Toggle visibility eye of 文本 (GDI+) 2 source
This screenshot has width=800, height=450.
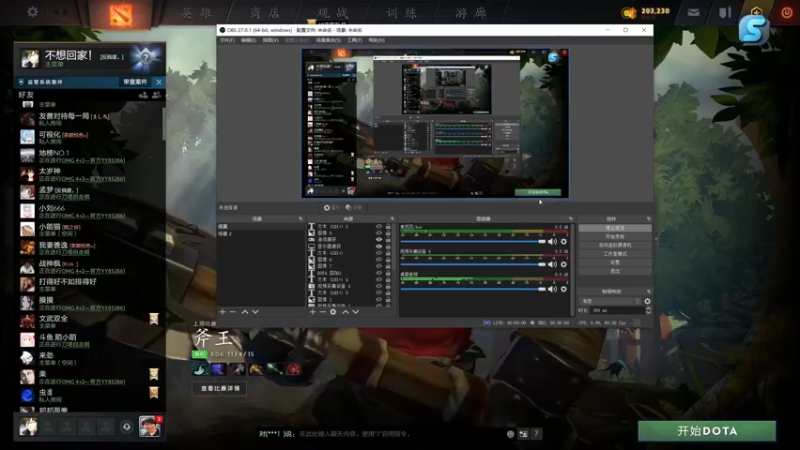(x=379, y=226)
